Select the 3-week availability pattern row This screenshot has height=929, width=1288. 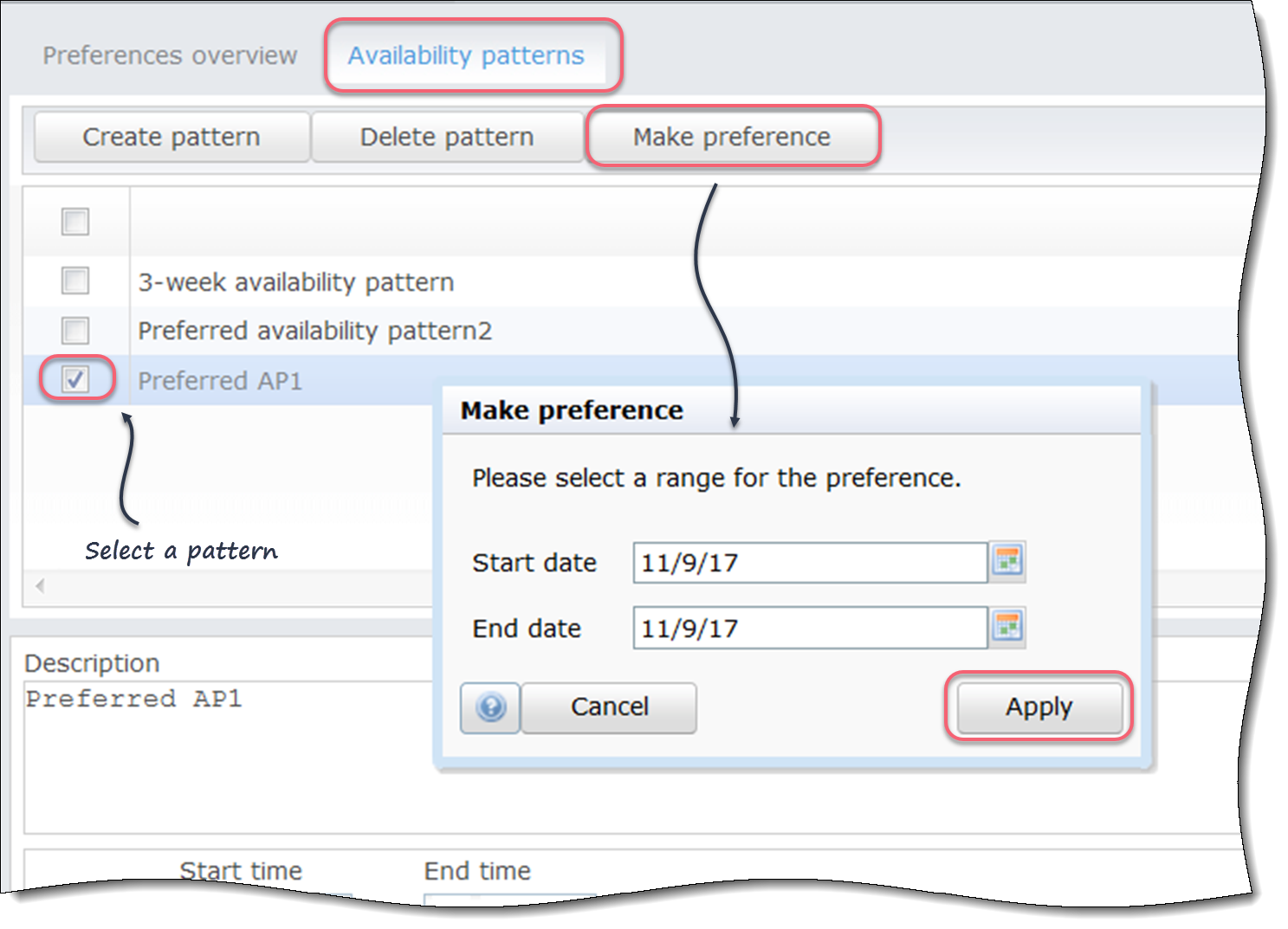point(294,281)
